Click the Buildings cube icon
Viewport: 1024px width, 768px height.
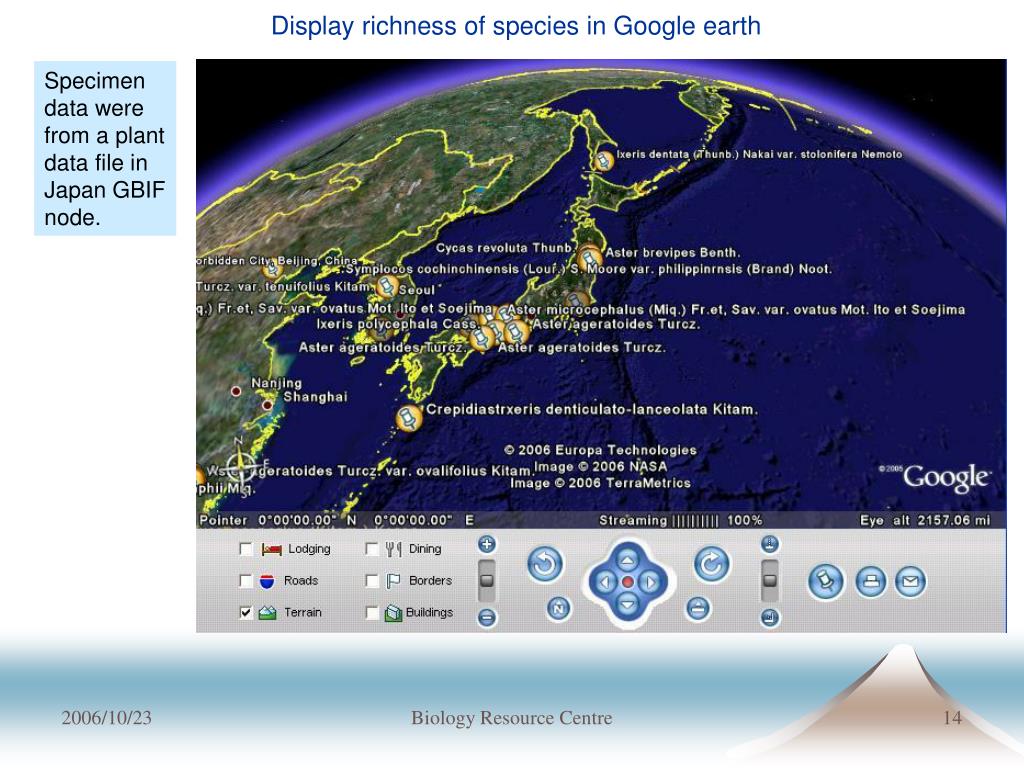(393, 613)
